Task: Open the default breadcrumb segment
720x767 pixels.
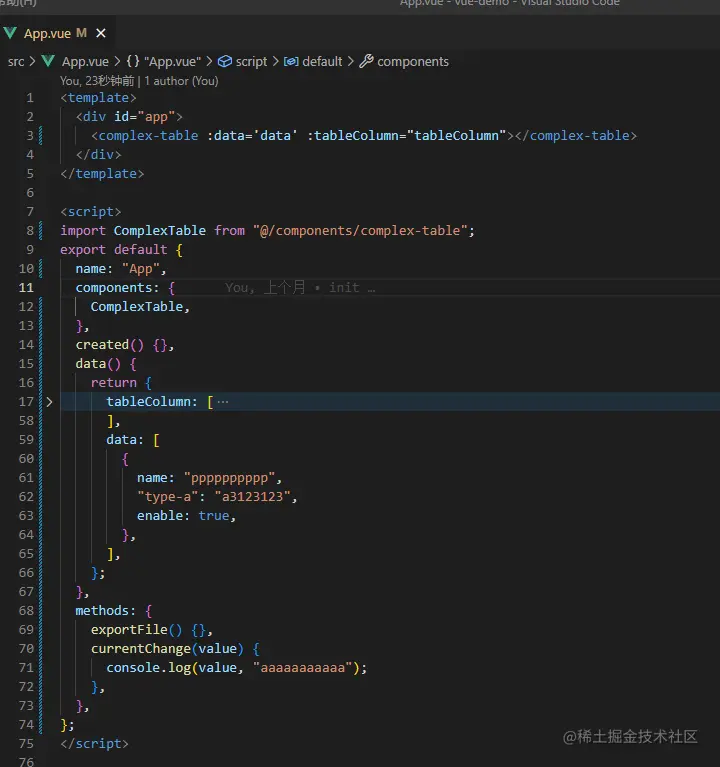Action: click(322, 62)
